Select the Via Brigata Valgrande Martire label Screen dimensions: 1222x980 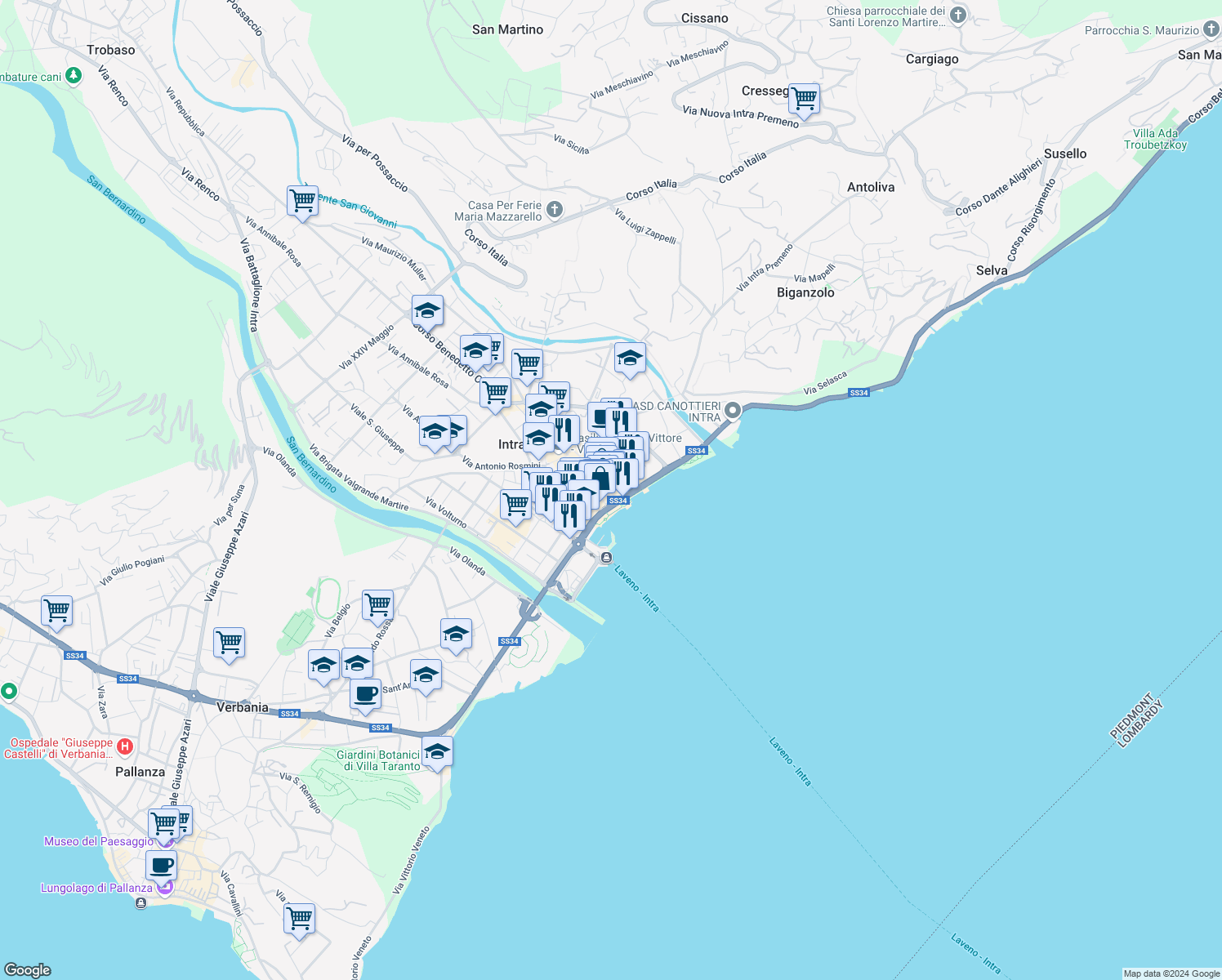tap(359, 478)
